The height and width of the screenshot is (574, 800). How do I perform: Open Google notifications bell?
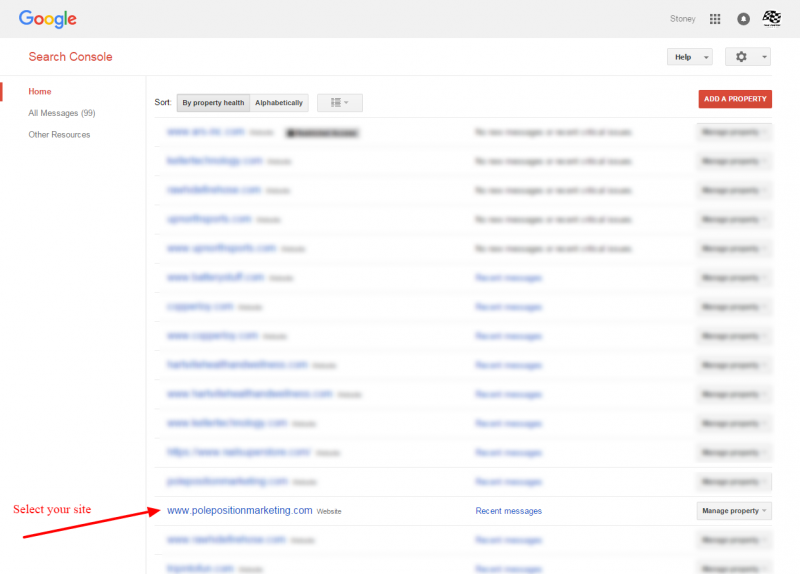tap(743, 19)
